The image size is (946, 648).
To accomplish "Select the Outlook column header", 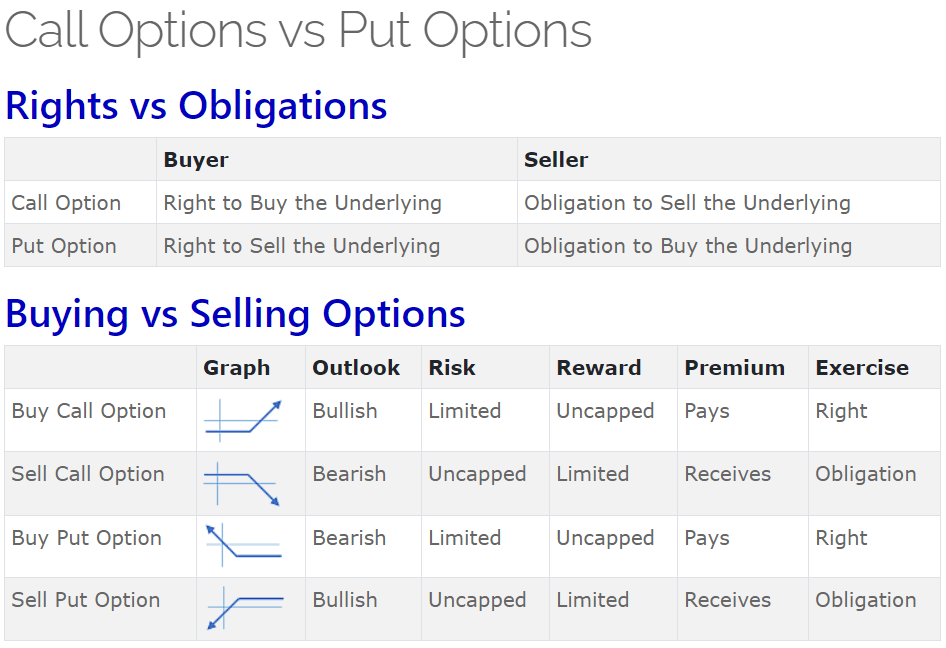I will pos(356,368).
